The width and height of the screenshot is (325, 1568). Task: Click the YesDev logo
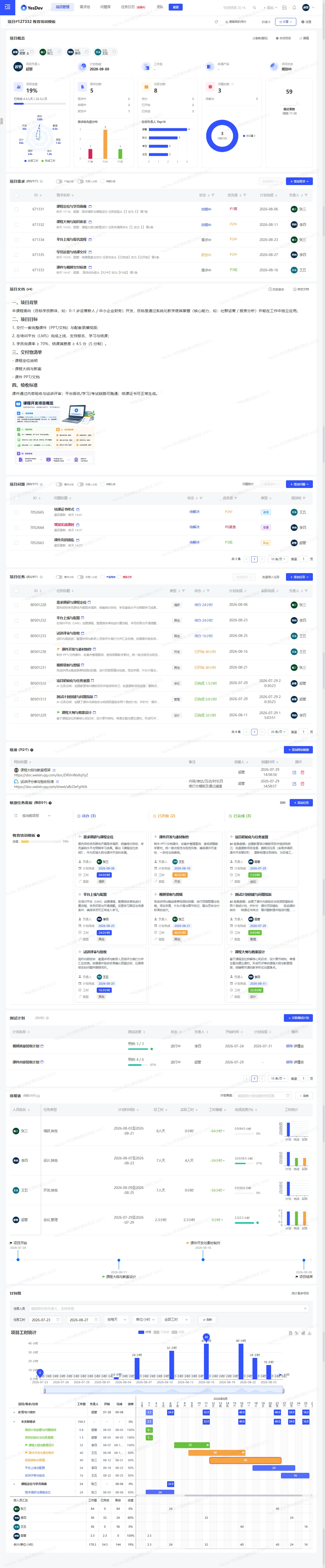pyautogui.click(x=32, y=8)
